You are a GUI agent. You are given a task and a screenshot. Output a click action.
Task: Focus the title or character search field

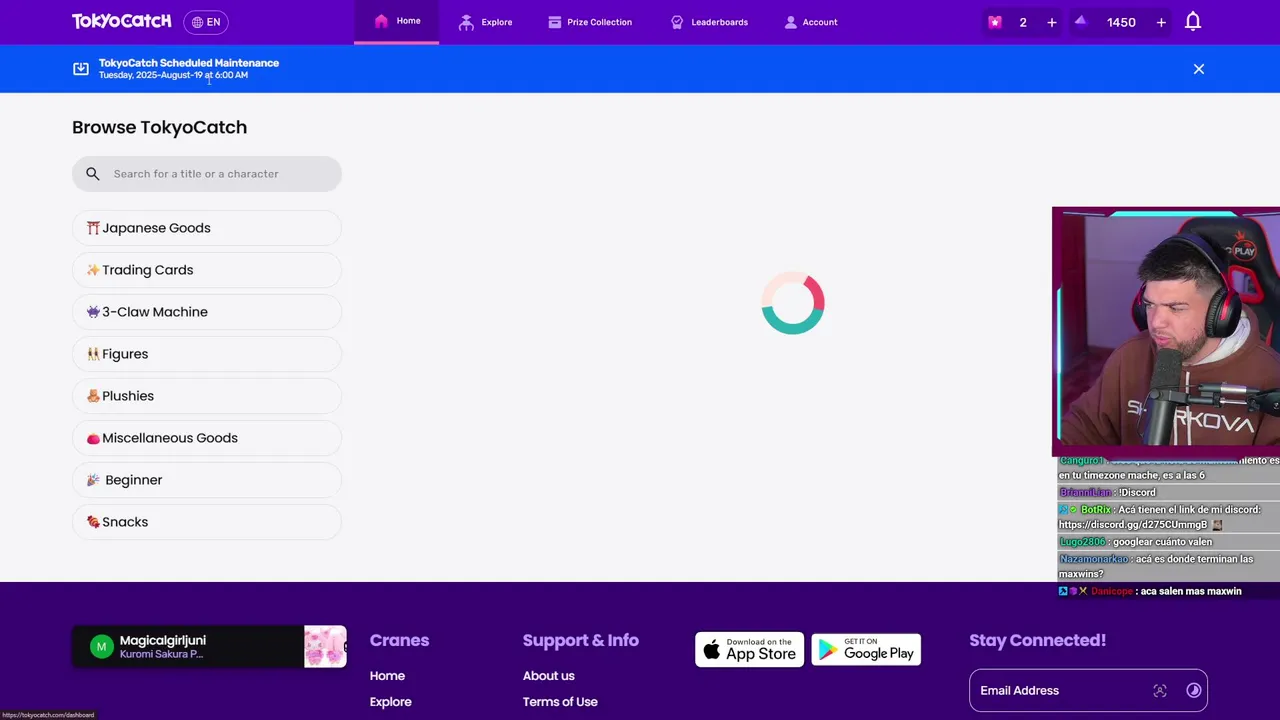coord(207,174)
